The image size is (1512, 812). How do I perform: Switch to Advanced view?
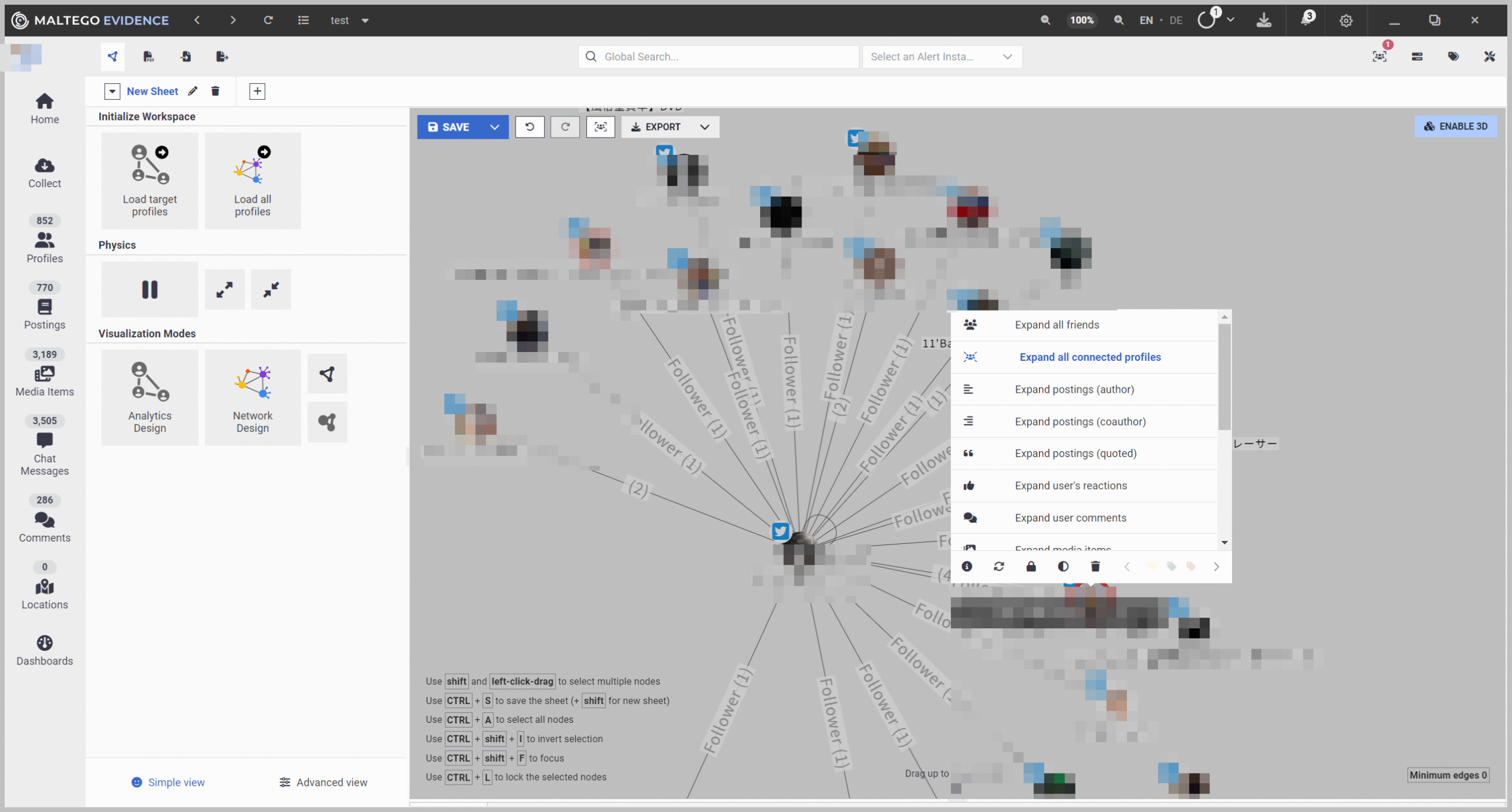(x=323, y=782)
